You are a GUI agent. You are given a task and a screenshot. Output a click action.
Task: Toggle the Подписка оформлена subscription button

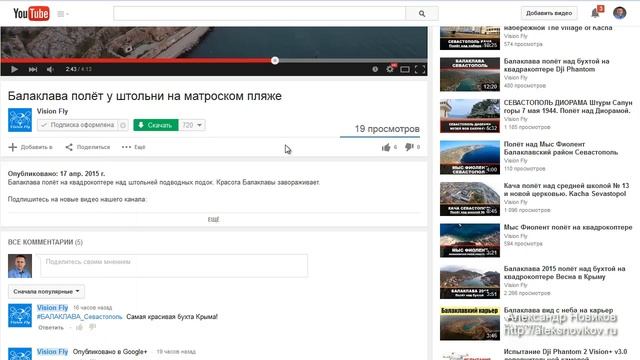click(x=78, y=125)
